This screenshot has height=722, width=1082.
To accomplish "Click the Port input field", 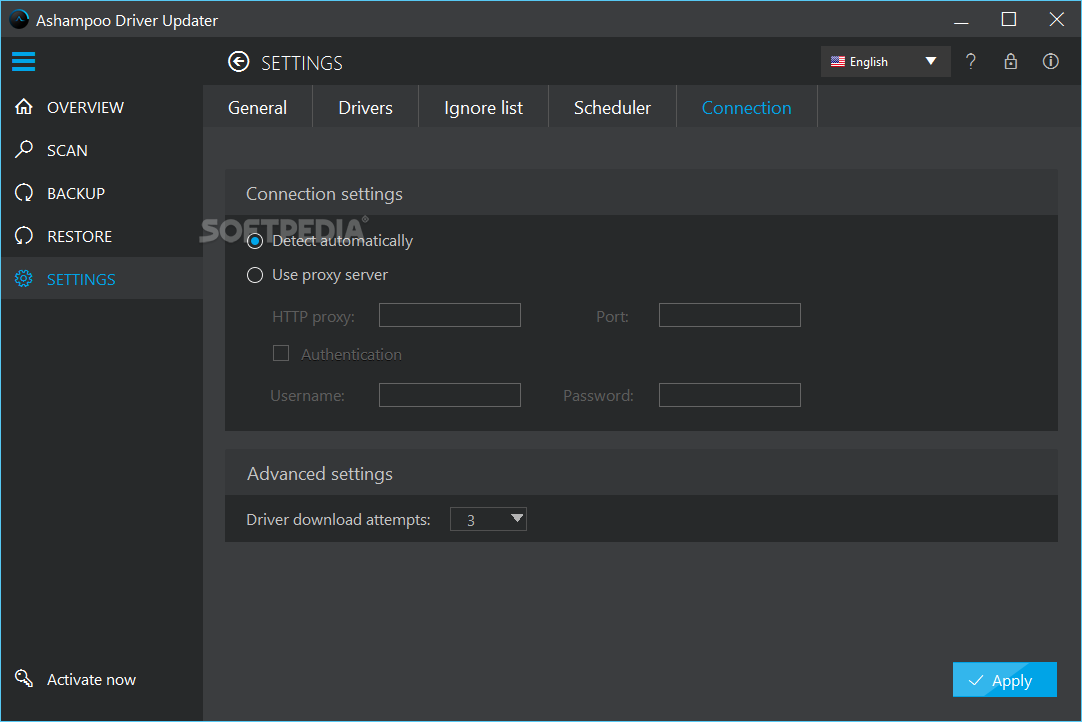I will (730, 315).
